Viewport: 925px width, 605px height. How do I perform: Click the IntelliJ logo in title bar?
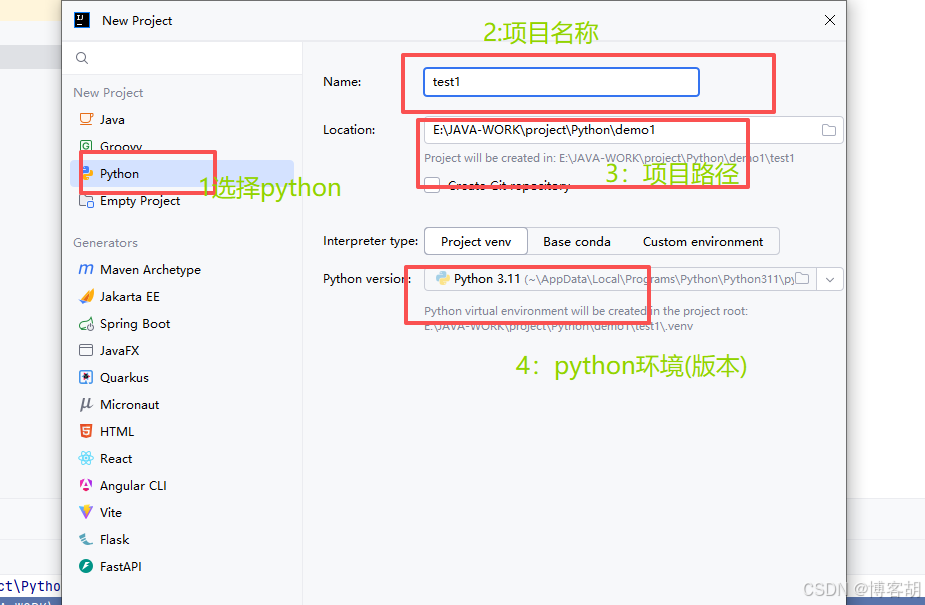82,20
